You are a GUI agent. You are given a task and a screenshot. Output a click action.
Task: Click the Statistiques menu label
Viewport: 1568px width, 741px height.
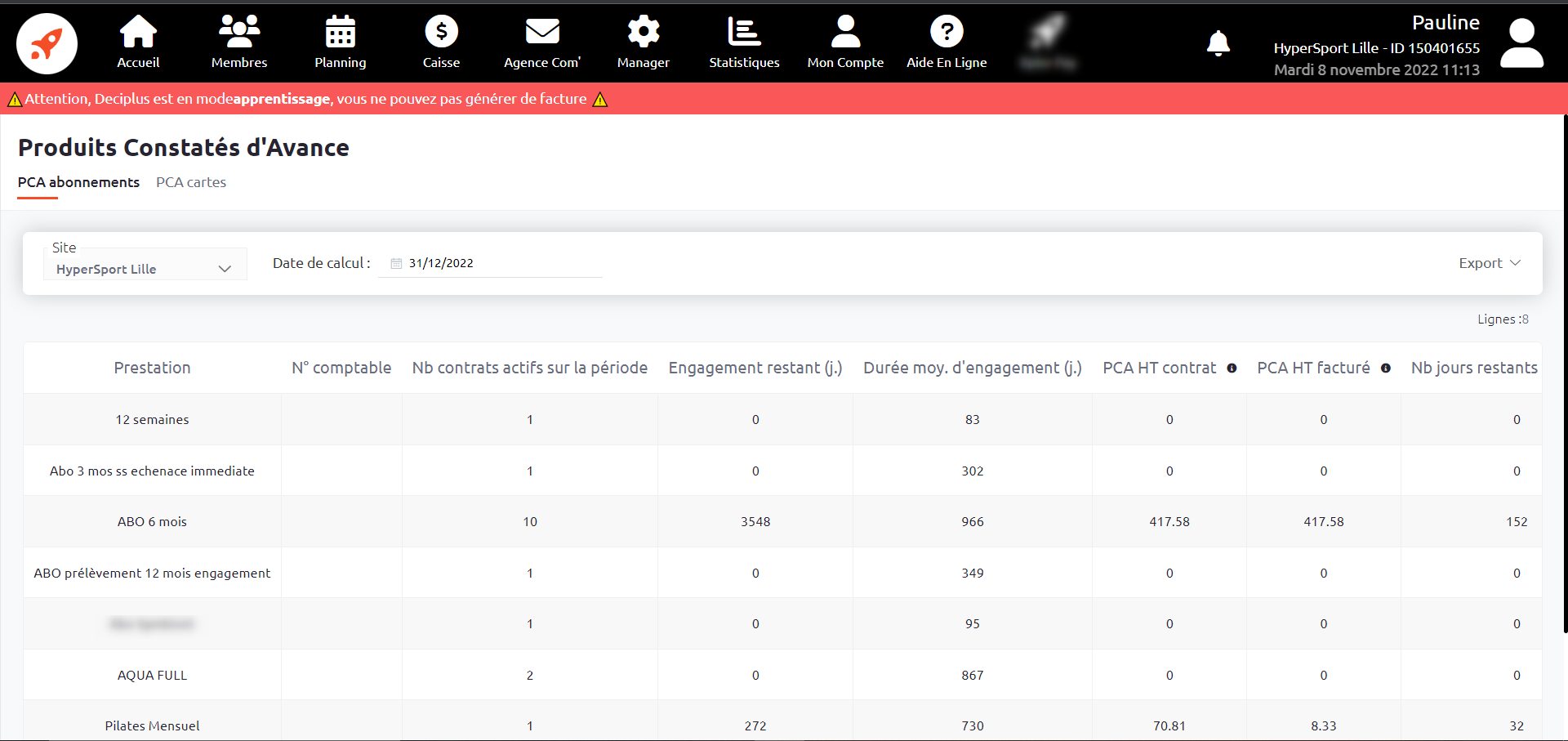coord(744,62)
